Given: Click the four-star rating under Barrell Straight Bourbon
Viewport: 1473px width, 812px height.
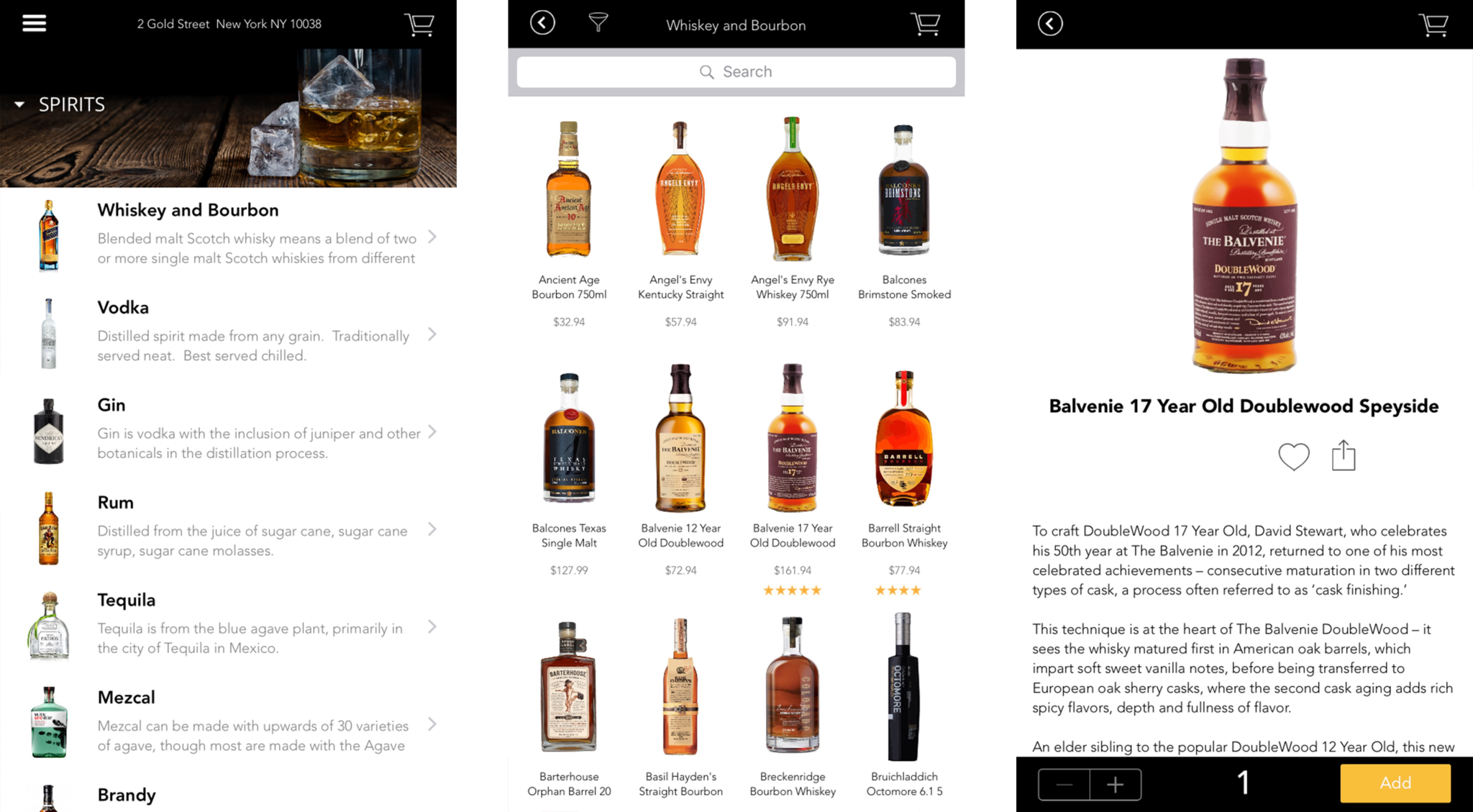Looking at the screenshot, I should click(898, 590).
